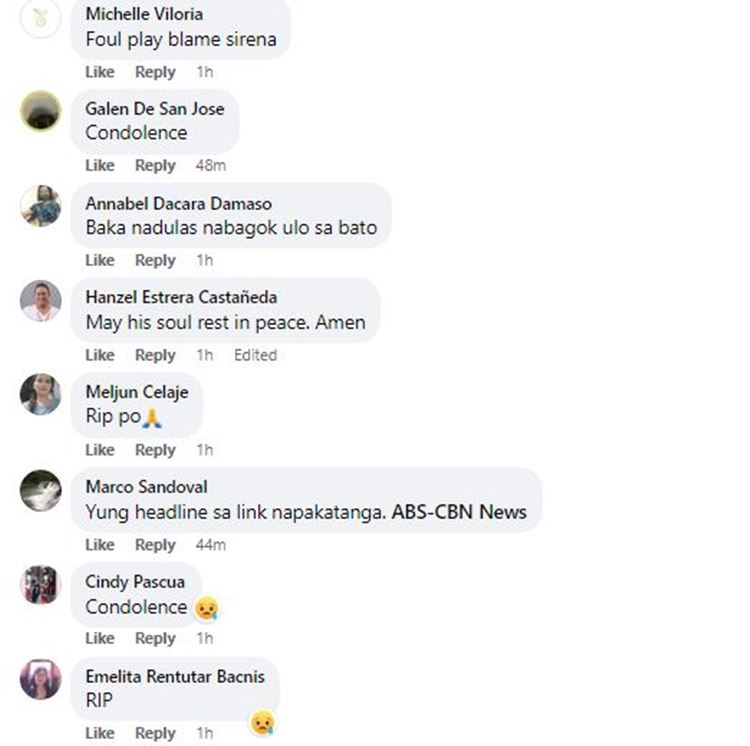Like Cindy Pascua's Condolence comment
This screenshot has height=746, width=750.
point(100,638)
